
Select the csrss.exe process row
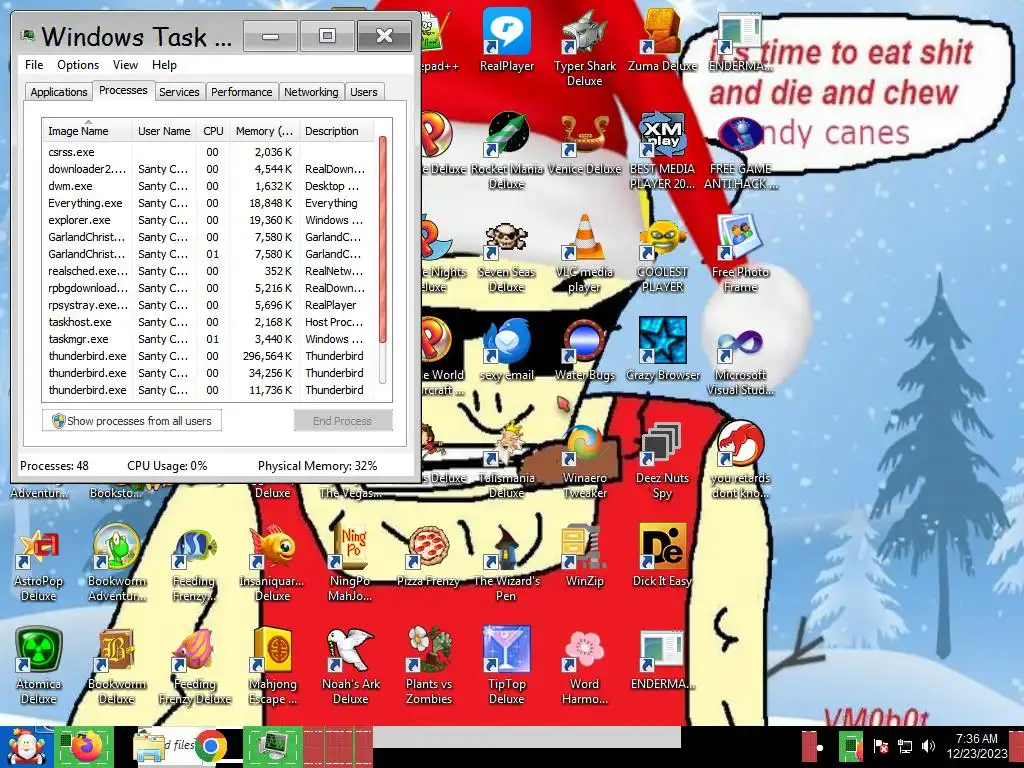[x=209, y=152]
